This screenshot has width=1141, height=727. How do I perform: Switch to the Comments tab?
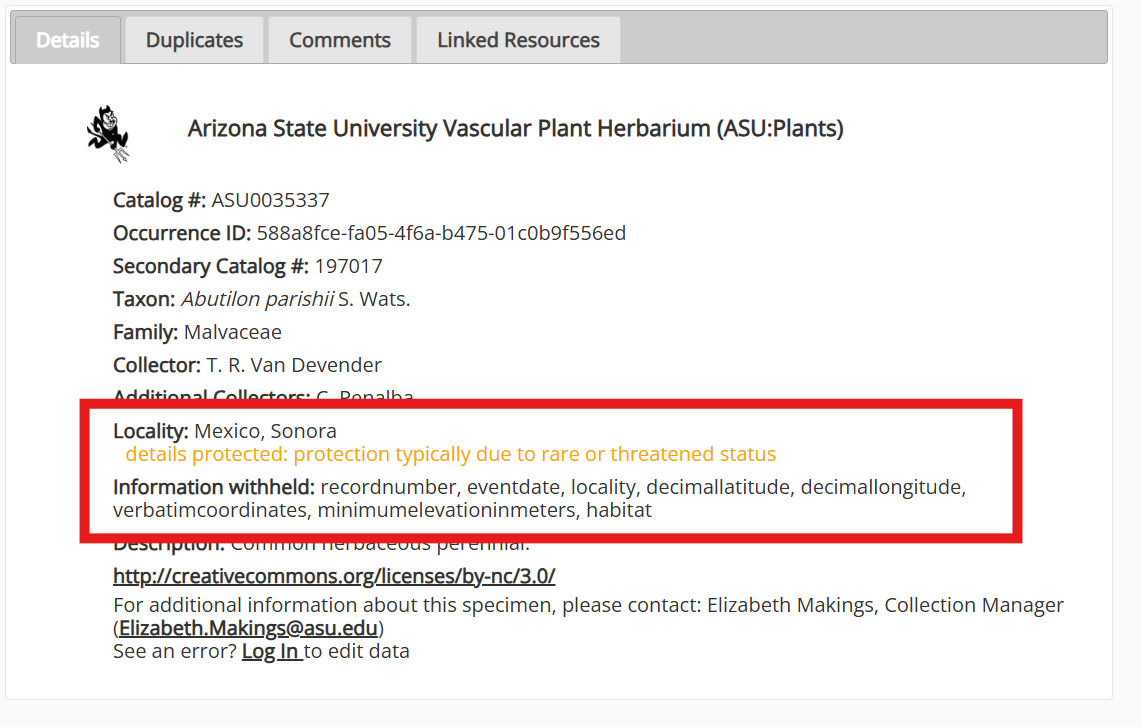pyautogui.click(x=339, y=39)
